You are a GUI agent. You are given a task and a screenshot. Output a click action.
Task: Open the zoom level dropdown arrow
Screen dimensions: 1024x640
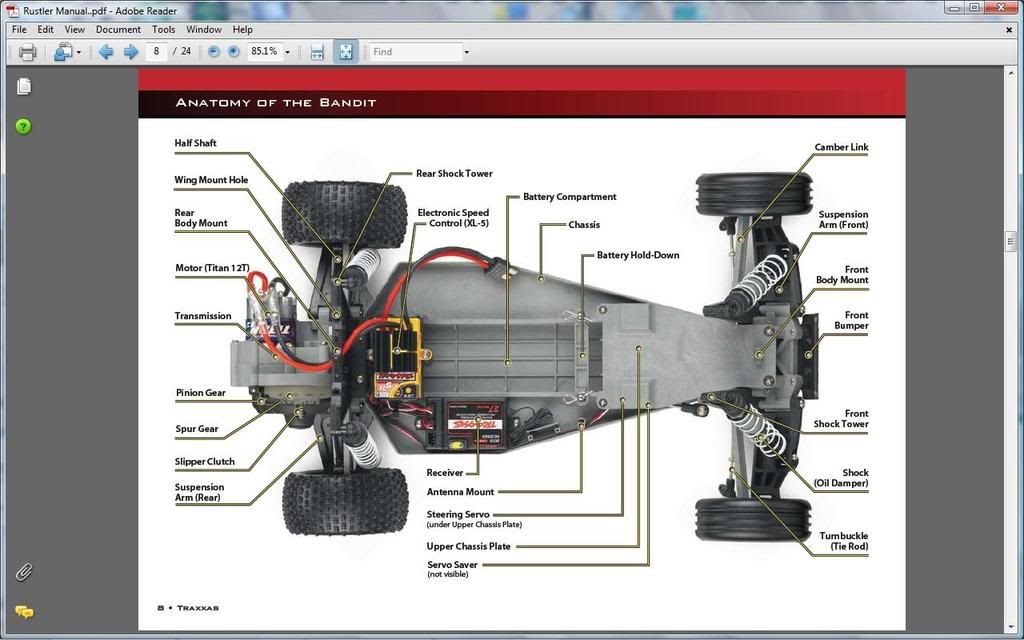coord(287,52)
